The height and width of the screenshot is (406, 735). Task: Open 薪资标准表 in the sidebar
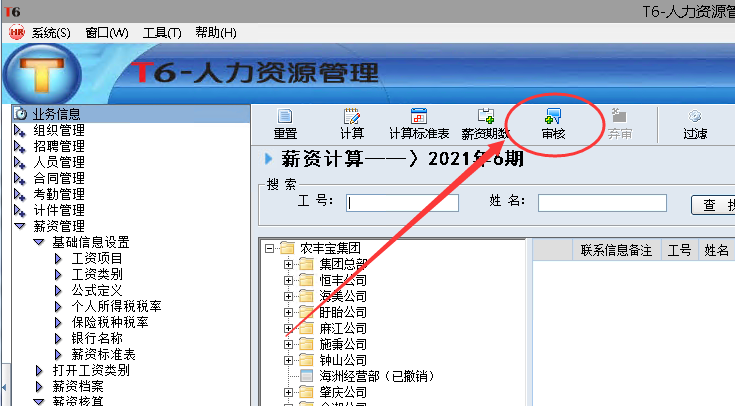[x=103, y=354]
